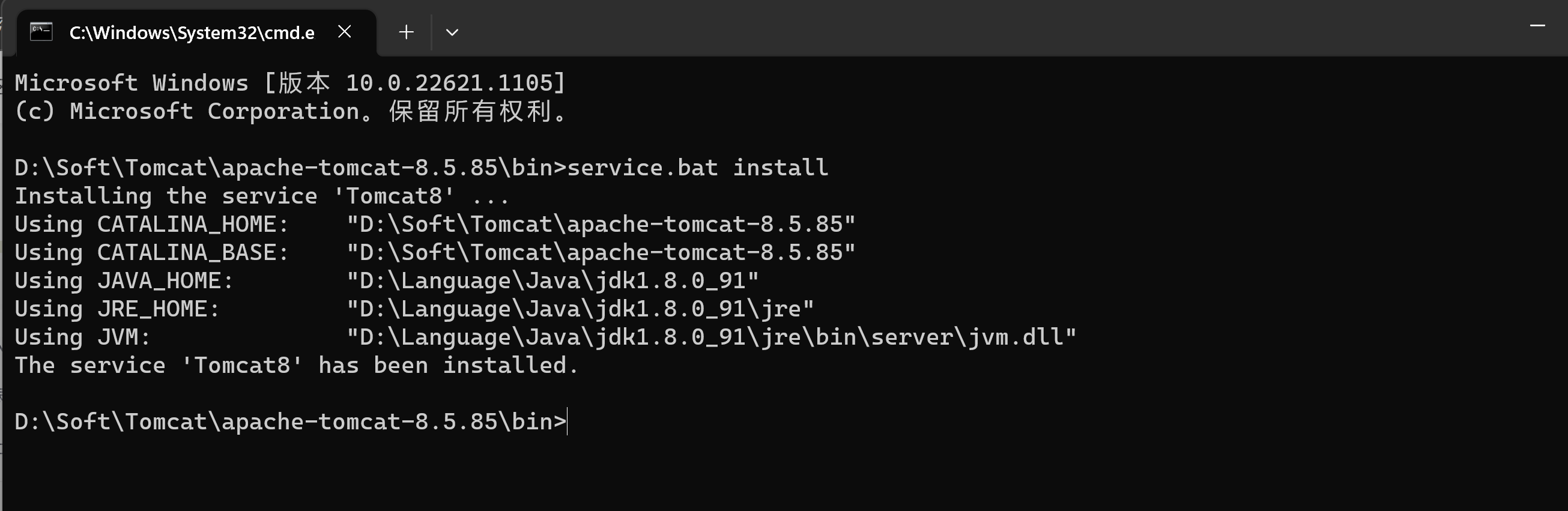Click the cmd icon in the tab
Screen dimensions: 1568x511
tap(41, 32)
